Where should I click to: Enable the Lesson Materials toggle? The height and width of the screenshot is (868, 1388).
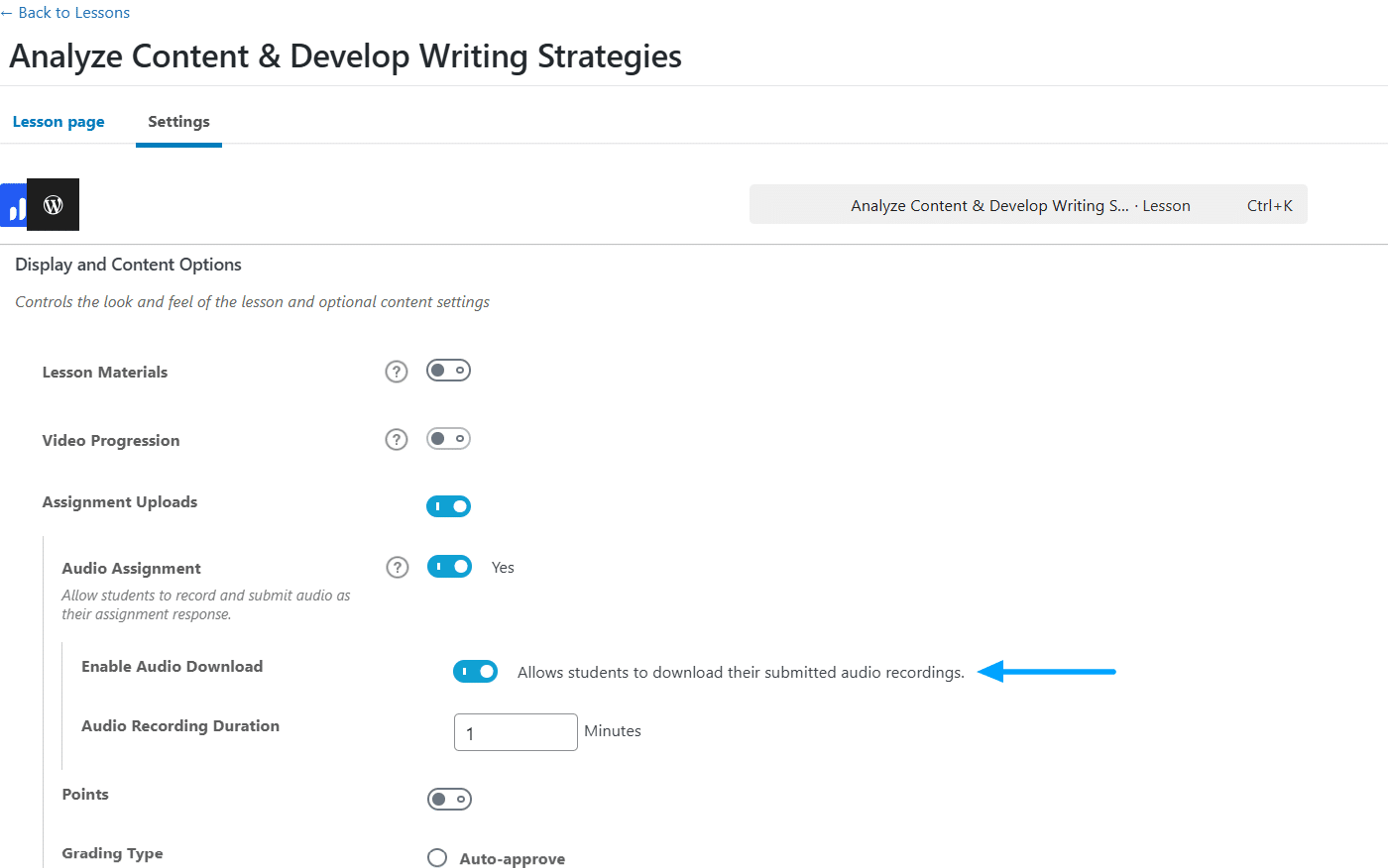point(448,371)
